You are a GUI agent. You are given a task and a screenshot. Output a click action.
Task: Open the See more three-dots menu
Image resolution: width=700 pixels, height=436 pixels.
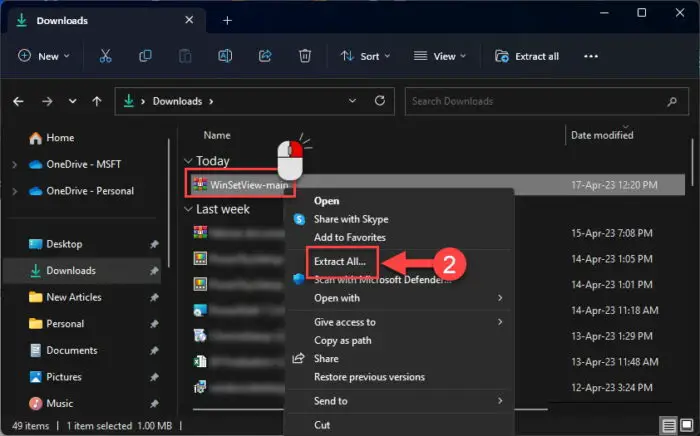591,56
